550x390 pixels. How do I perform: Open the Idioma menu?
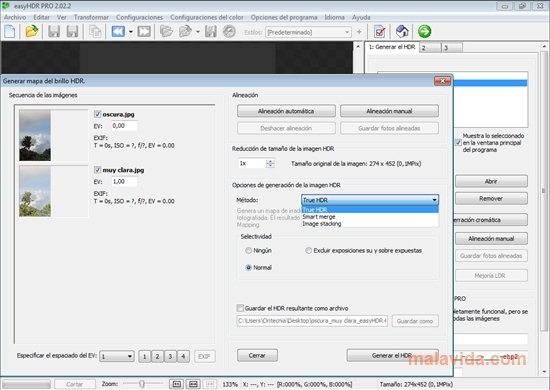(334, 17)
